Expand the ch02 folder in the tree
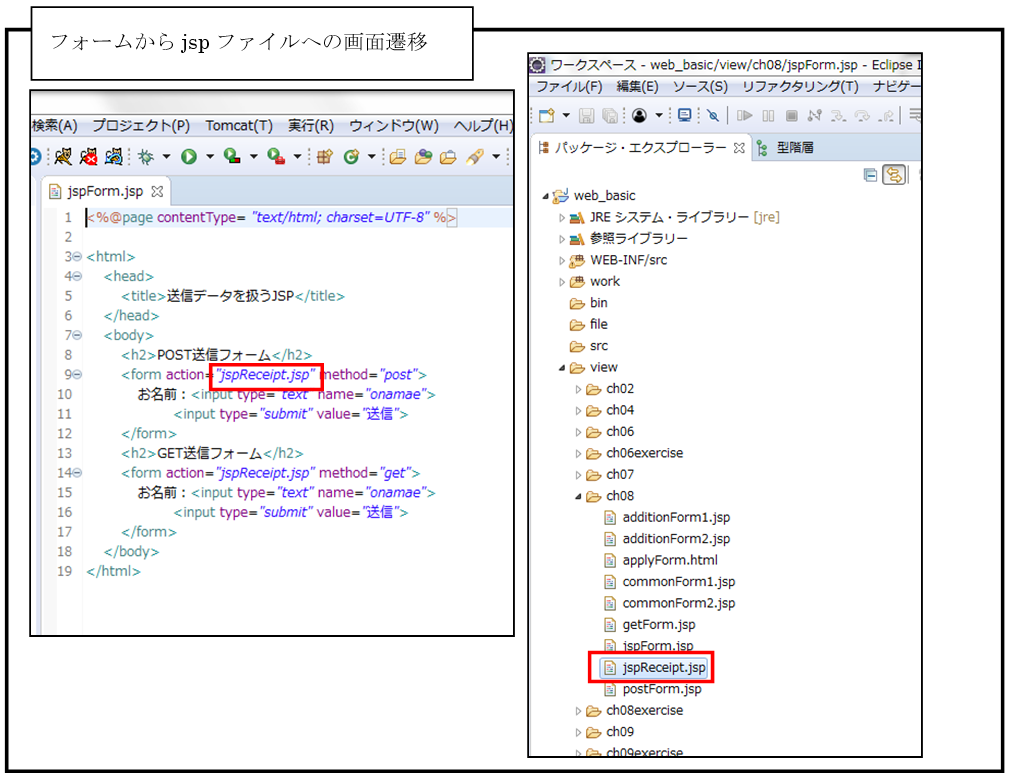Image resolution: width=1011 pixels, height=781 pixels. click(579, 389)
